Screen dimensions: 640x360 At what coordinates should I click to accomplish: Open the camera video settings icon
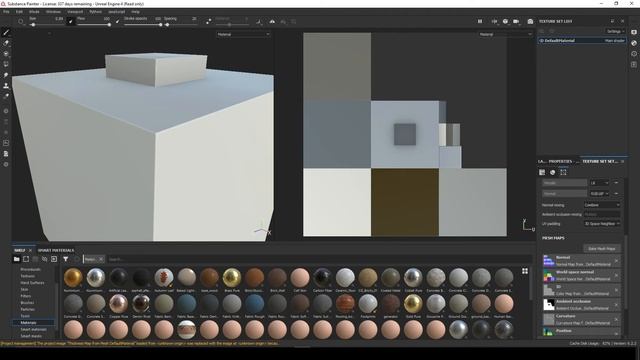[x=516, y=21]
